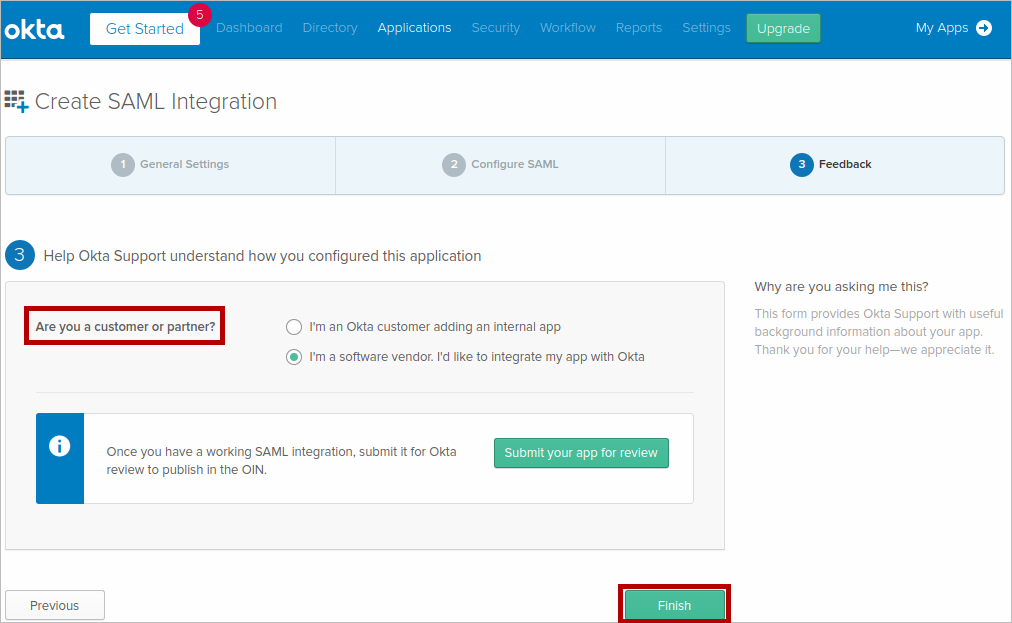Click the Create SAML Integration grid icon
Viewport: 1012px width, 623px height.
click(x=16, y=101)
